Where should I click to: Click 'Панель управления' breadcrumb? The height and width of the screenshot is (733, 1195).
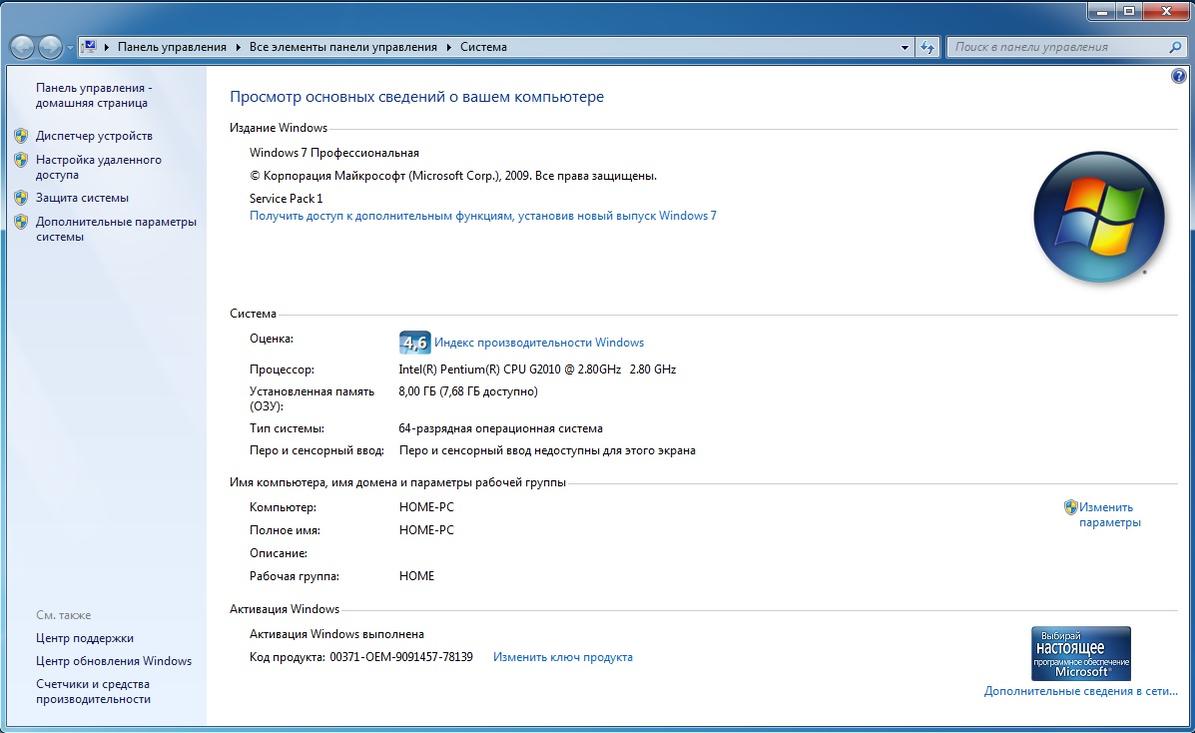click(x=171, y=46)
